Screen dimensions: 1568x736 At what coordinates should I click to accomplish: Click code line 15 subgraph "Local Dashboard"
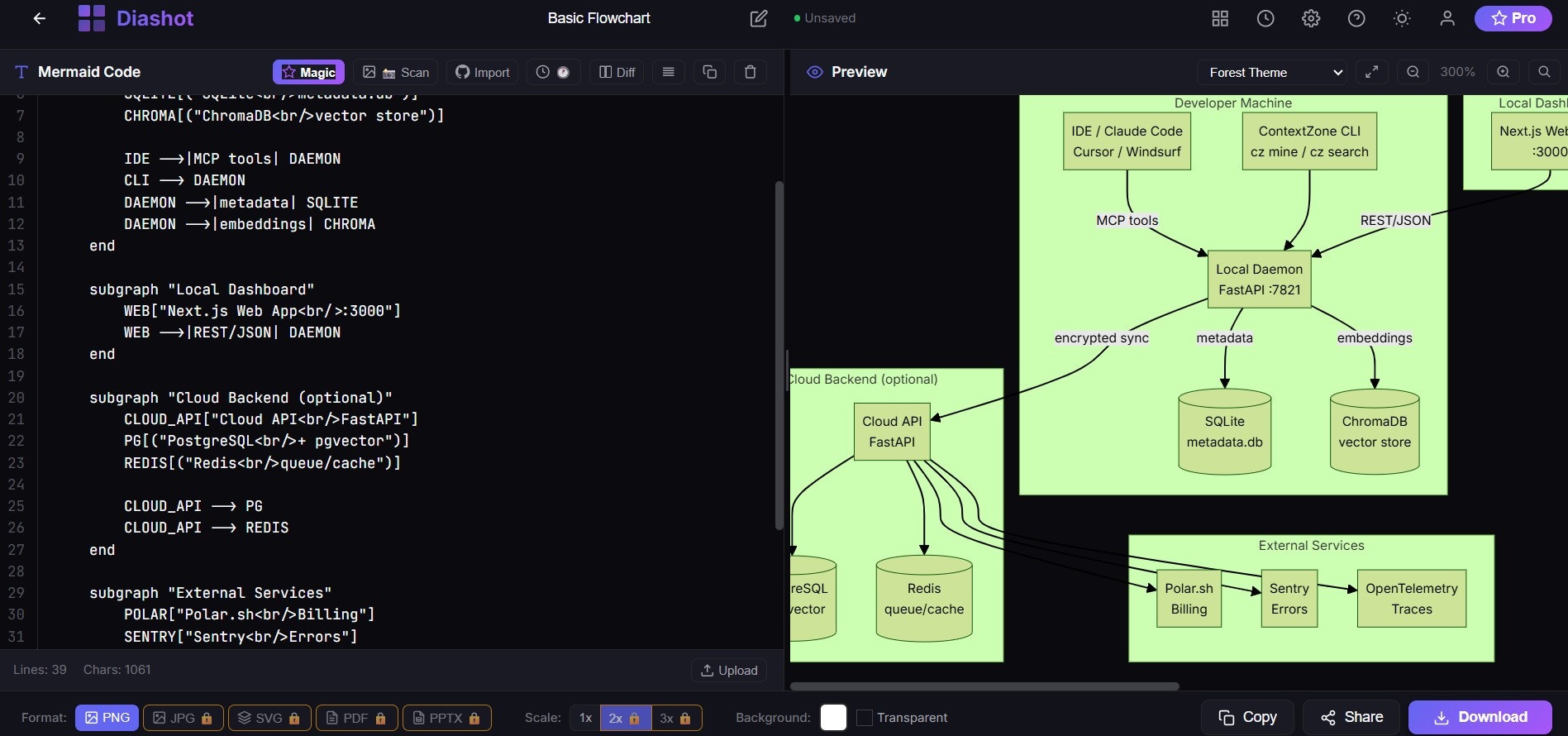(x=202, y=289)
